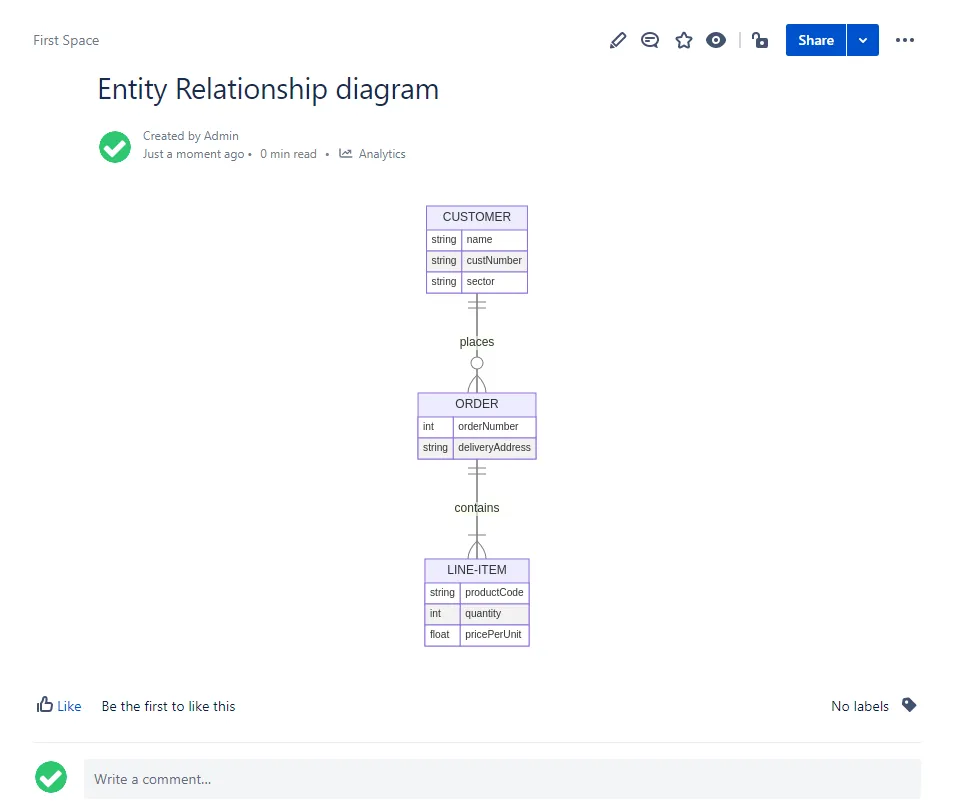Click the name attribute in CUSTOMER
Screen dimensions: 961x810
coord(494,240)
